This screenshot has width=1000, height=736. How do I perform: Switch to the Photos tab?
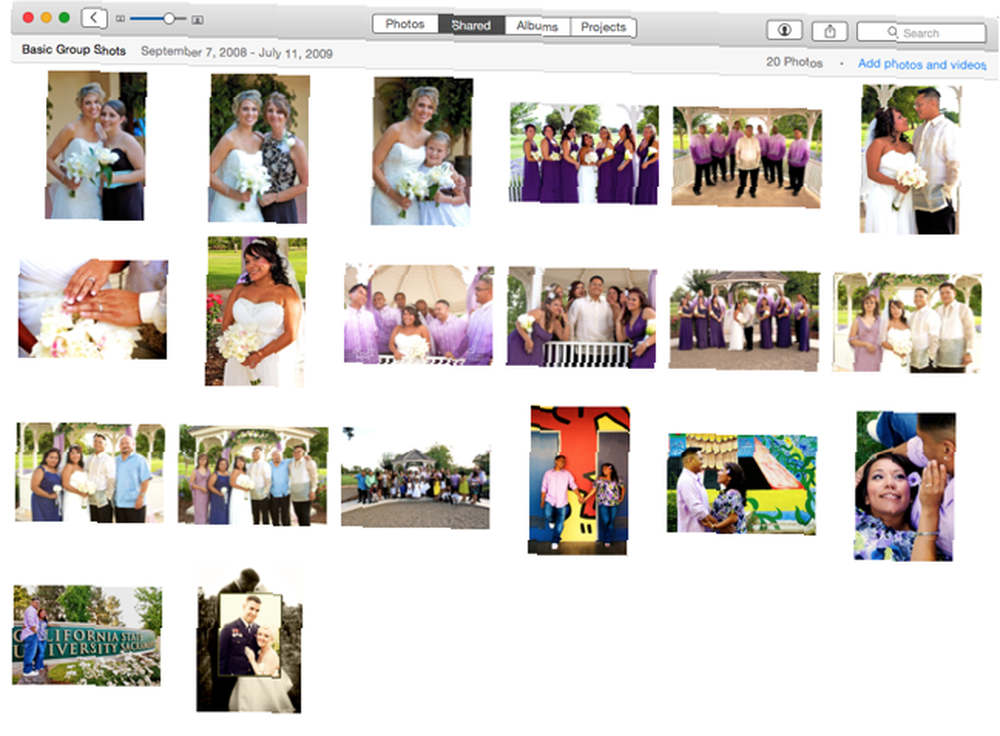click(405, 24)
